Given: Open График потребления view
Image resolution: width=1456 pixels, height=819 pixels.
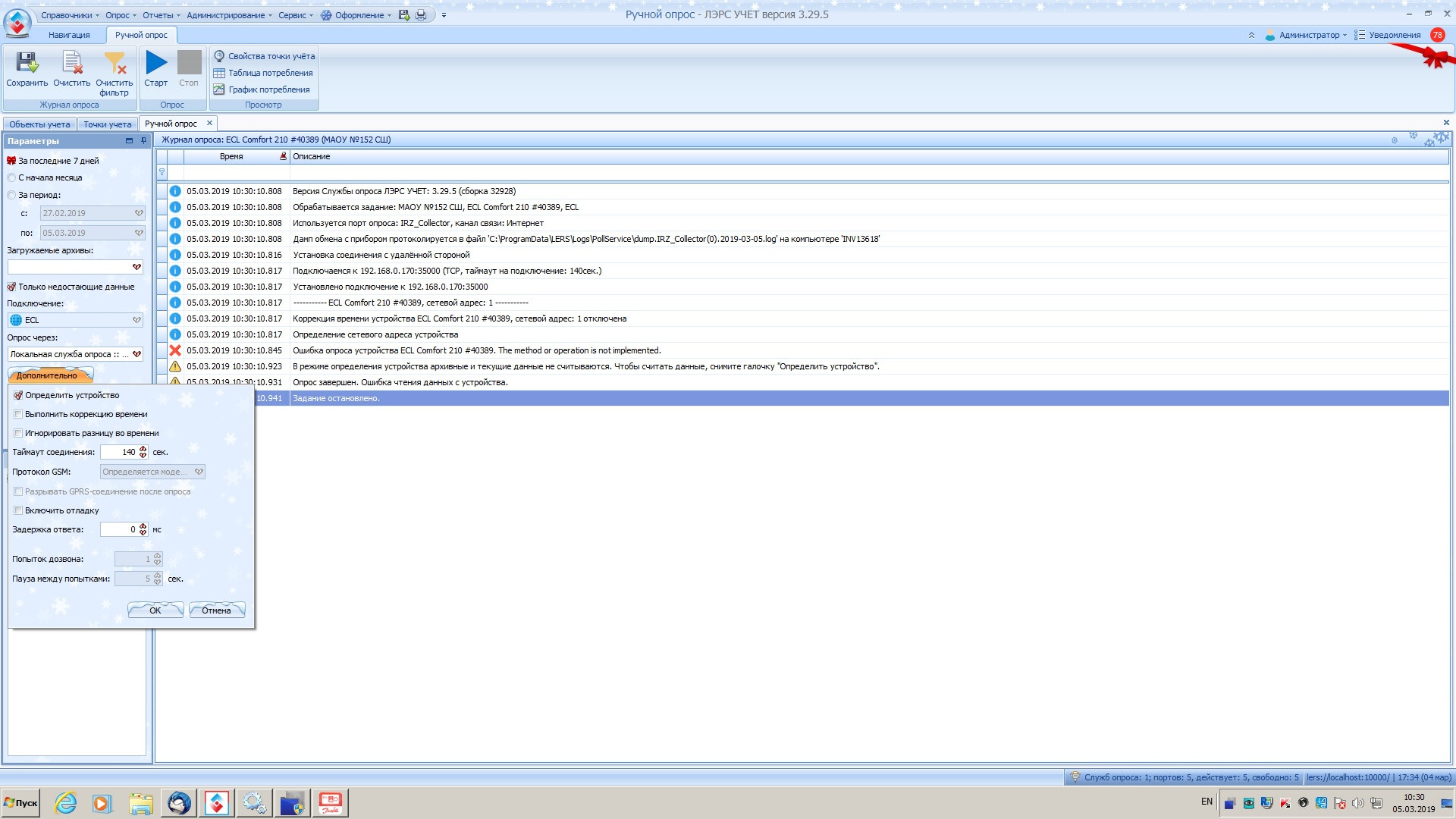Looking at the screenshot, I should click(x=262, y=89).
